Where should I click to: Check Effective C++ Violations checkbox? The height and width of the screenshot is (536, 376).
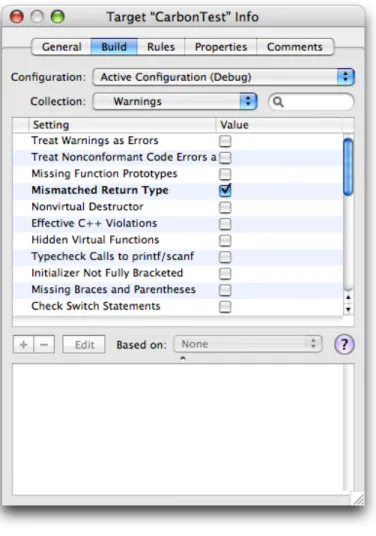point(225,224)
